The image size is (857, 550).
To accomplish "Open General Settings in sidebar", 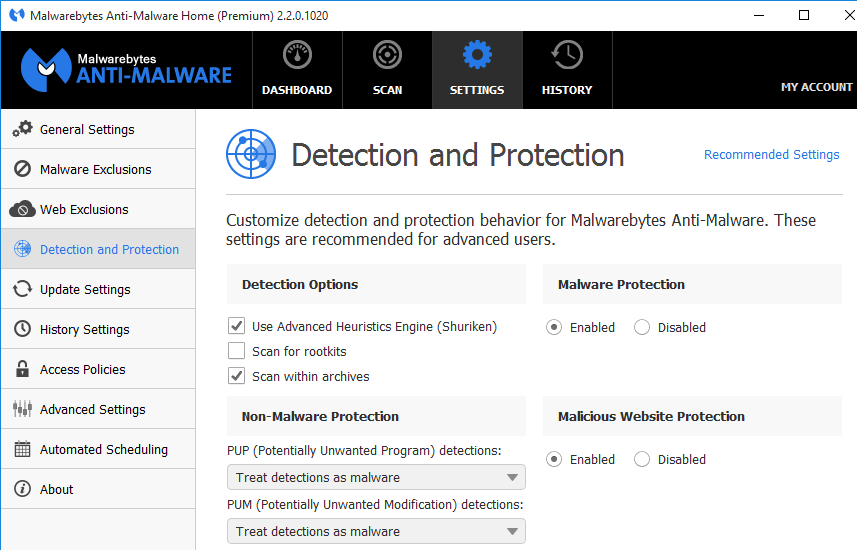I will coord(98,129).
